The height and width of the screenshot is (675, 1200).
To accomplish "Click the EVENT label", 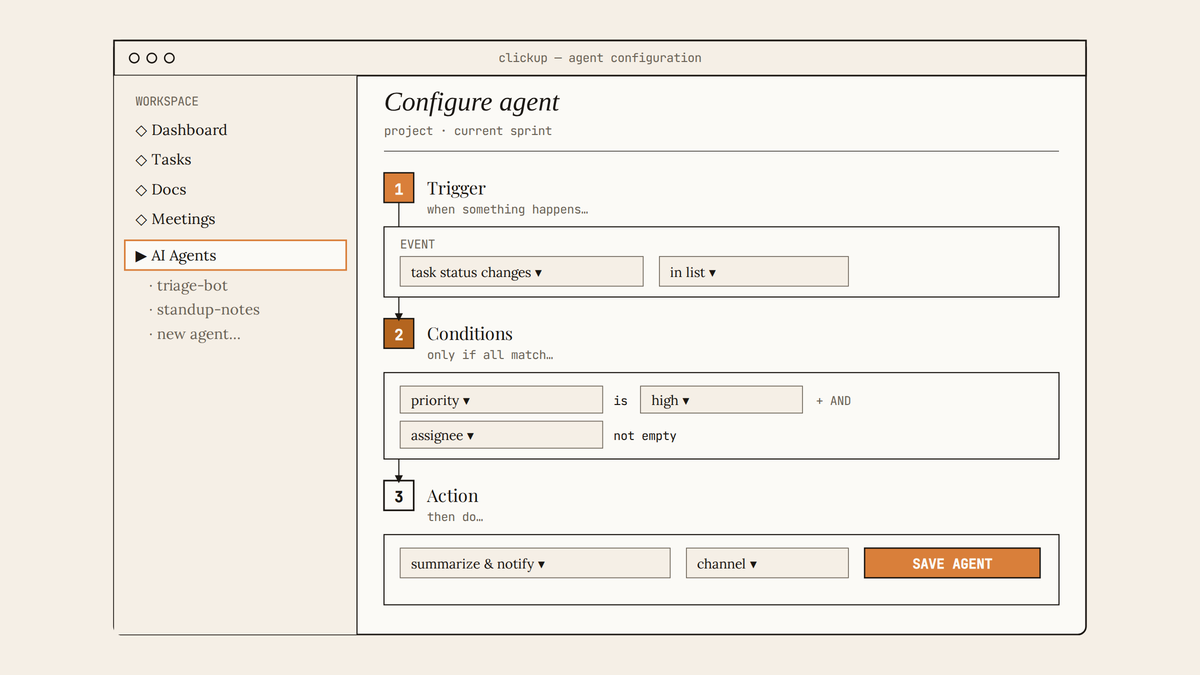I will [x=417, y=244].
